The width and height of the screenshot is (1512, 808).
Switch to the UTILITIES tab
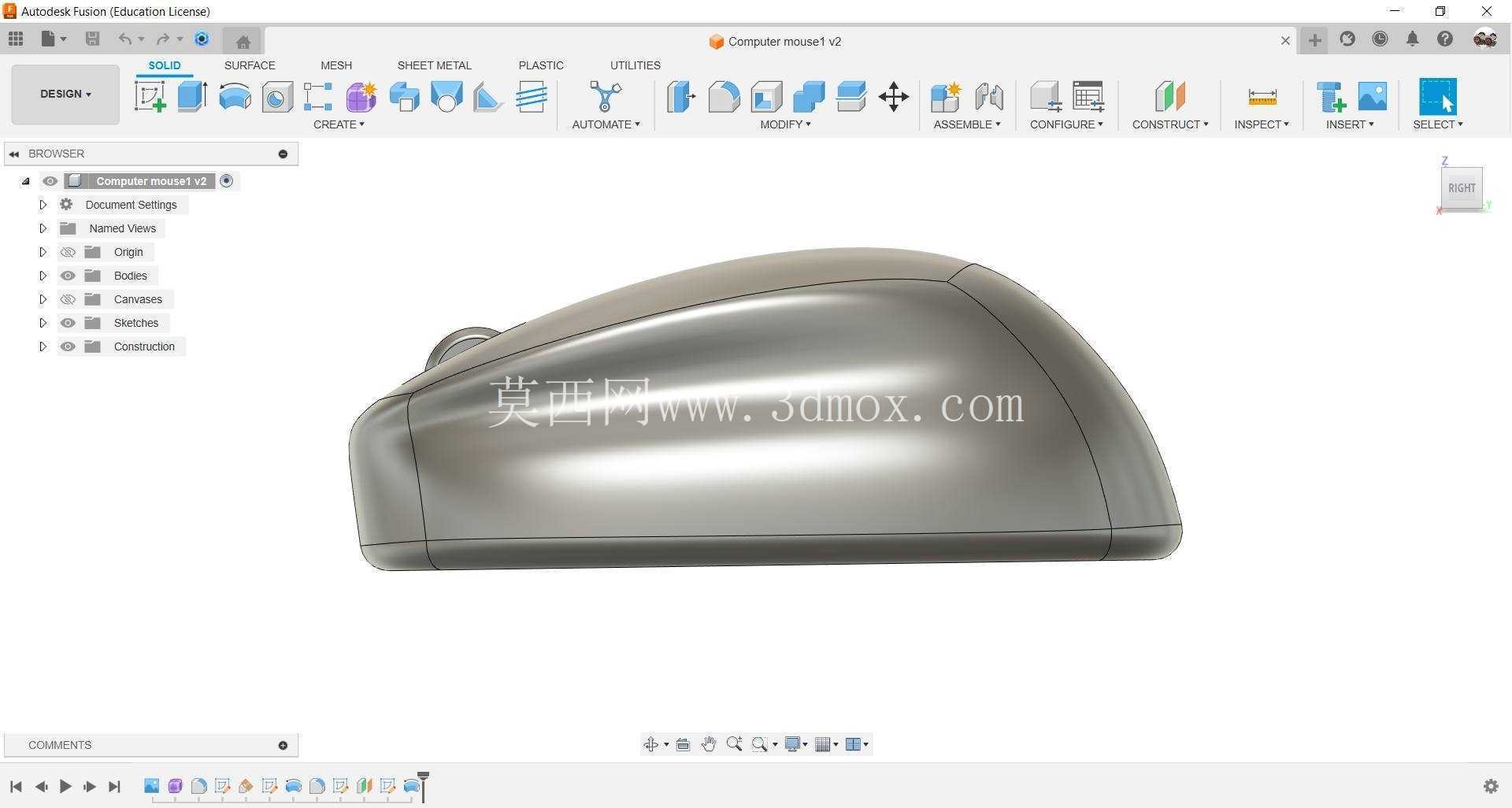coord(636,65)
